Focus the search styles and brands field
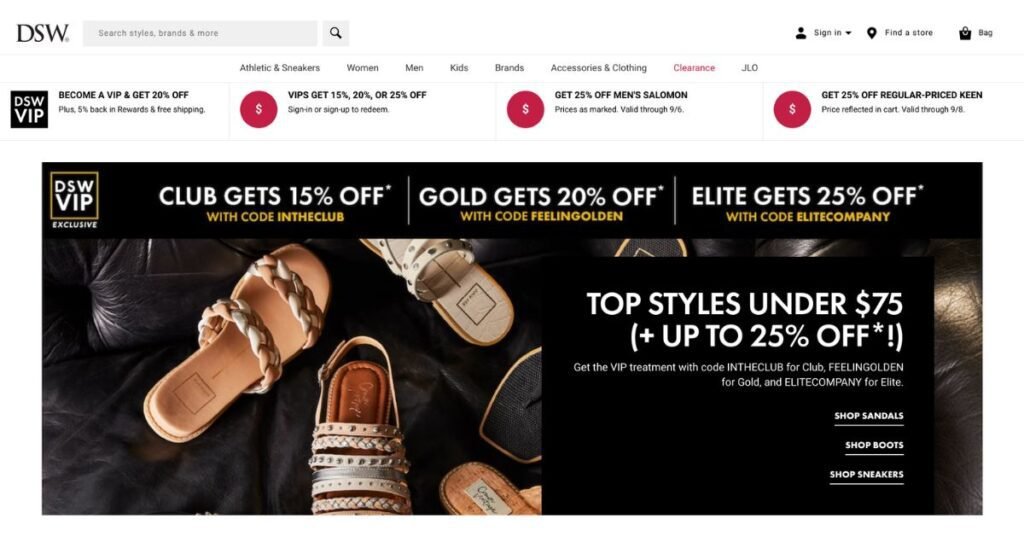The height and width of the screenshot is (536, 1024). (200, 33)
